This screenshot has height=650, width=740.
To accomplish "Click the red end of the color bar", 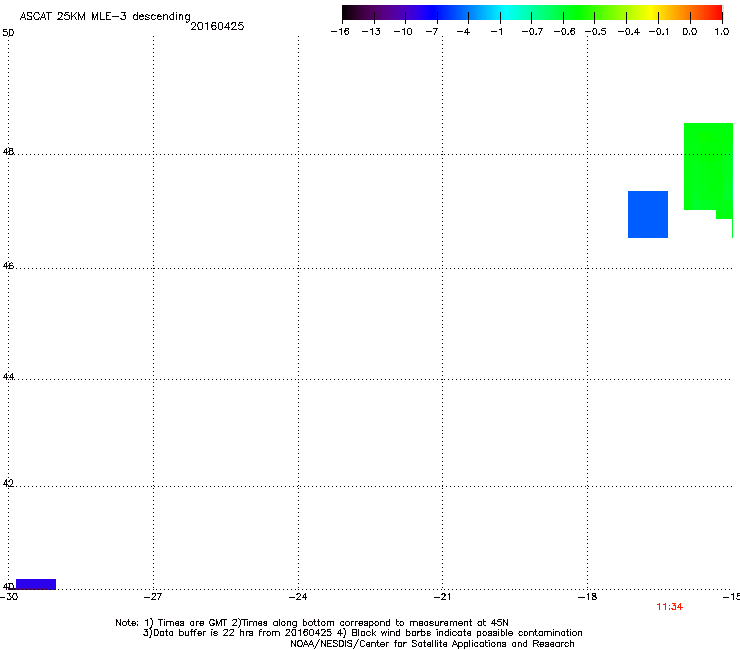I will click(x=714, y=12).
